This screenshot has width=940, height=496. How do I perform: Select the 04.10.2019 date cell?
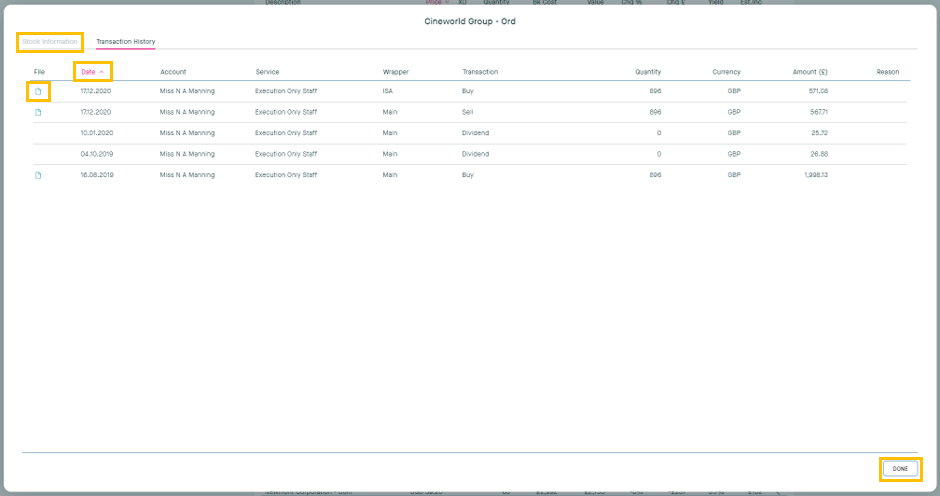coord(97,154)
